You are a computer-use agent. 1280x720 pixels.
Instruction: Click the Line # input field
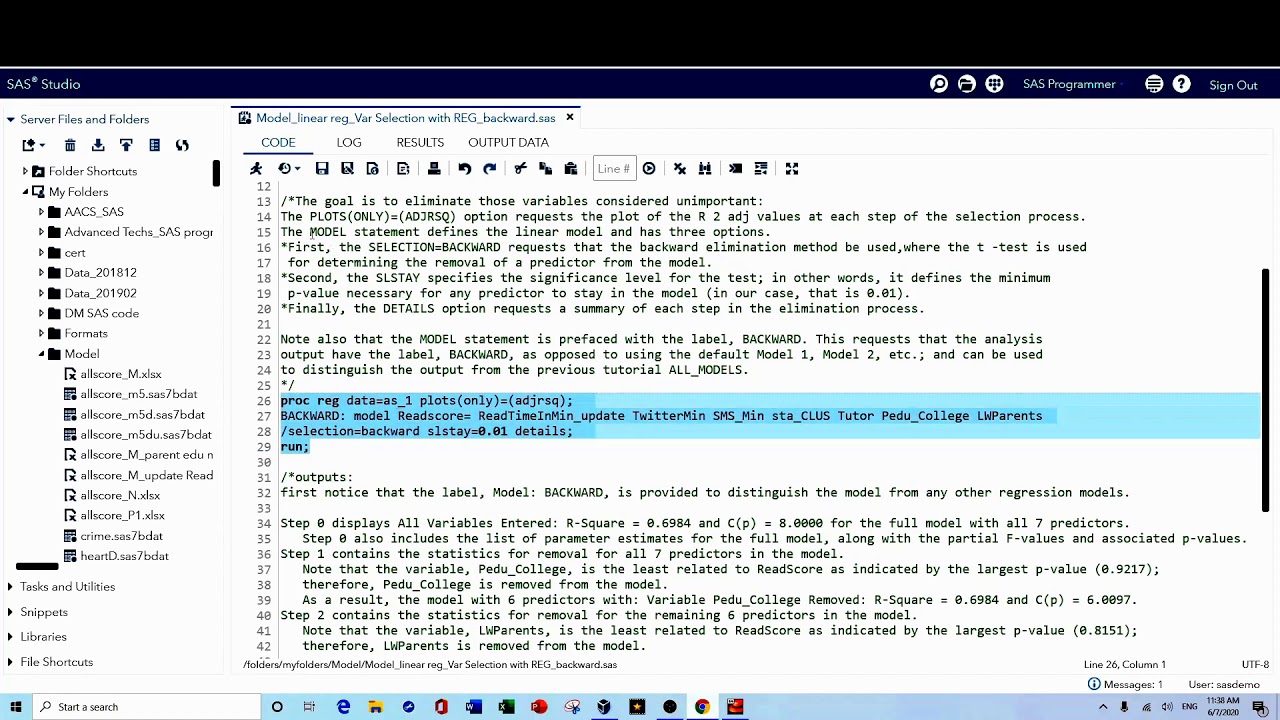613,169
